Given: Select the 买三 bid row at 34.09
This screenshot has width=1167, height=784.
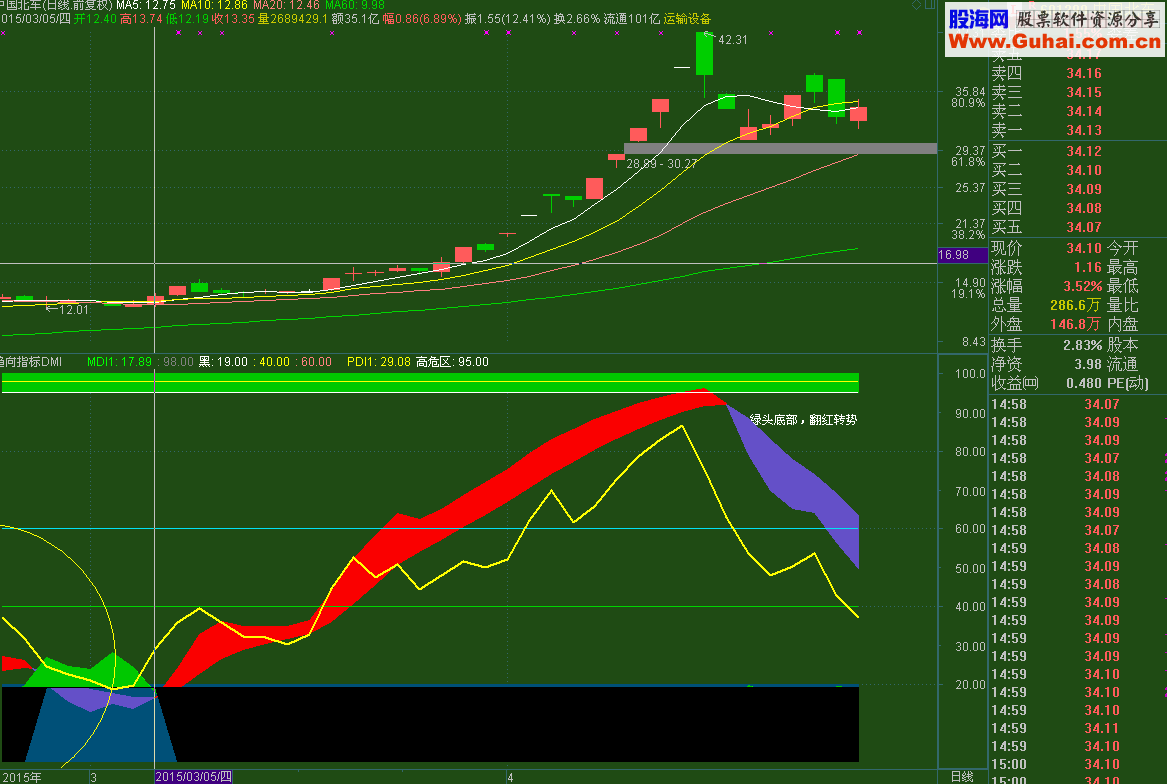Looking at the screenshot, I should pos(1046,190).
